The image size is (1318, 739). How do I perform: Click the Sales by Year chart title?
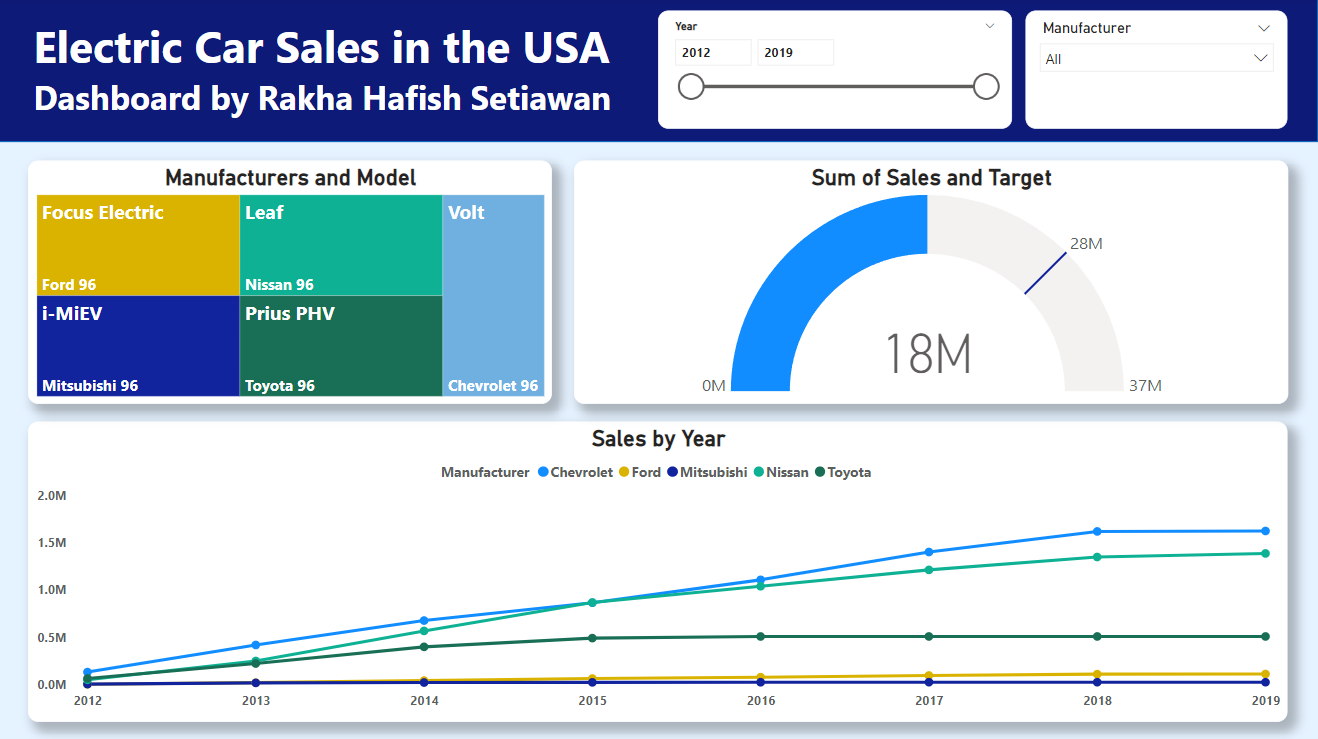pos(658,438)
